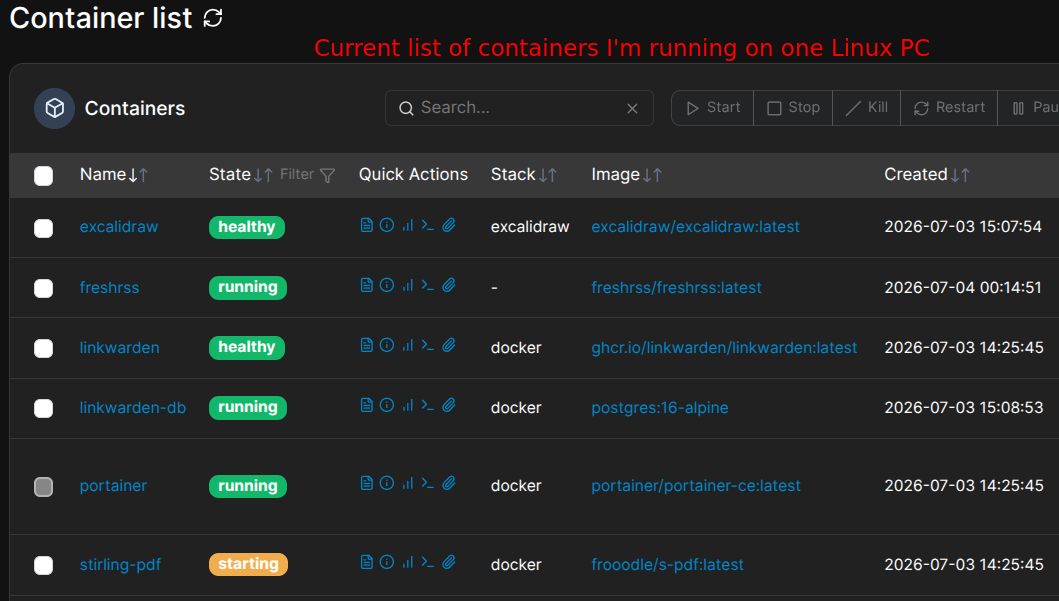Inspect stirling-pdf info icon
Viewport: 1059px width, 601px height.
(387, 562)
